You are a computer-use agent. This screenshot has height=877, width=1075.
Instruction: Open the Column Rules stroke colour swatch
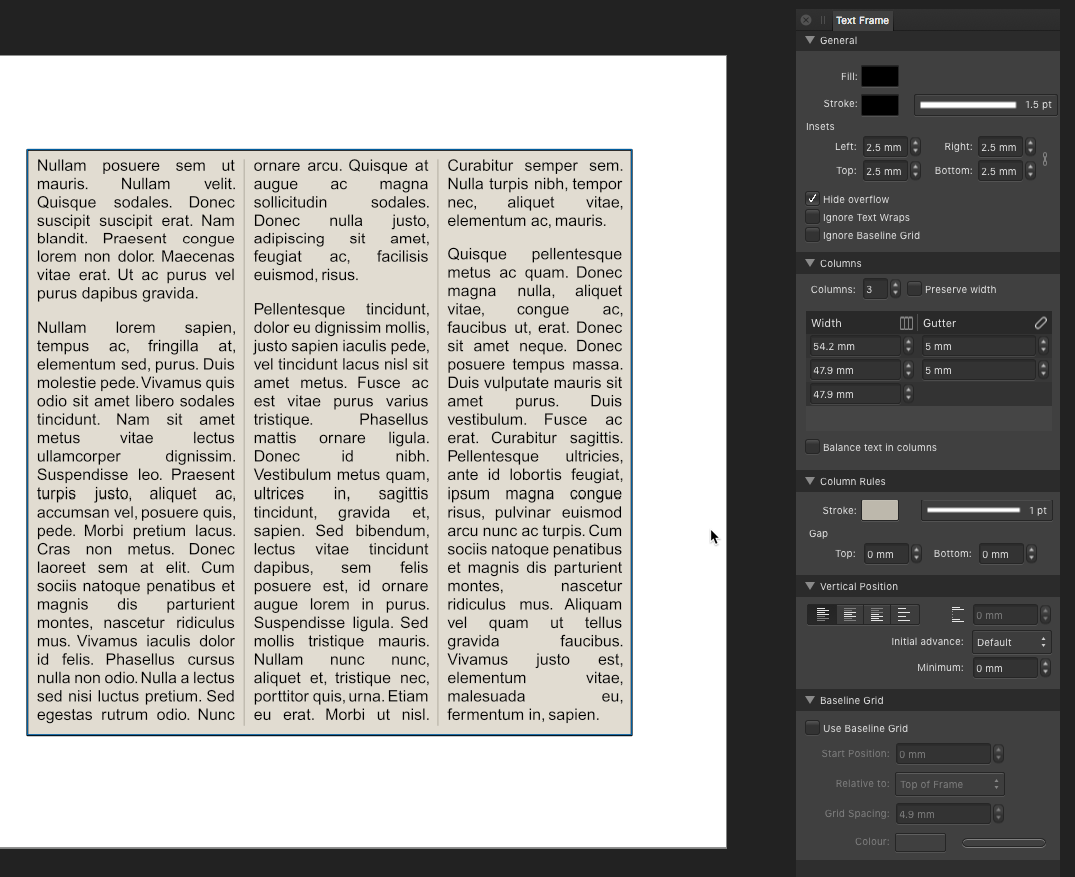[x=880, y=510]
